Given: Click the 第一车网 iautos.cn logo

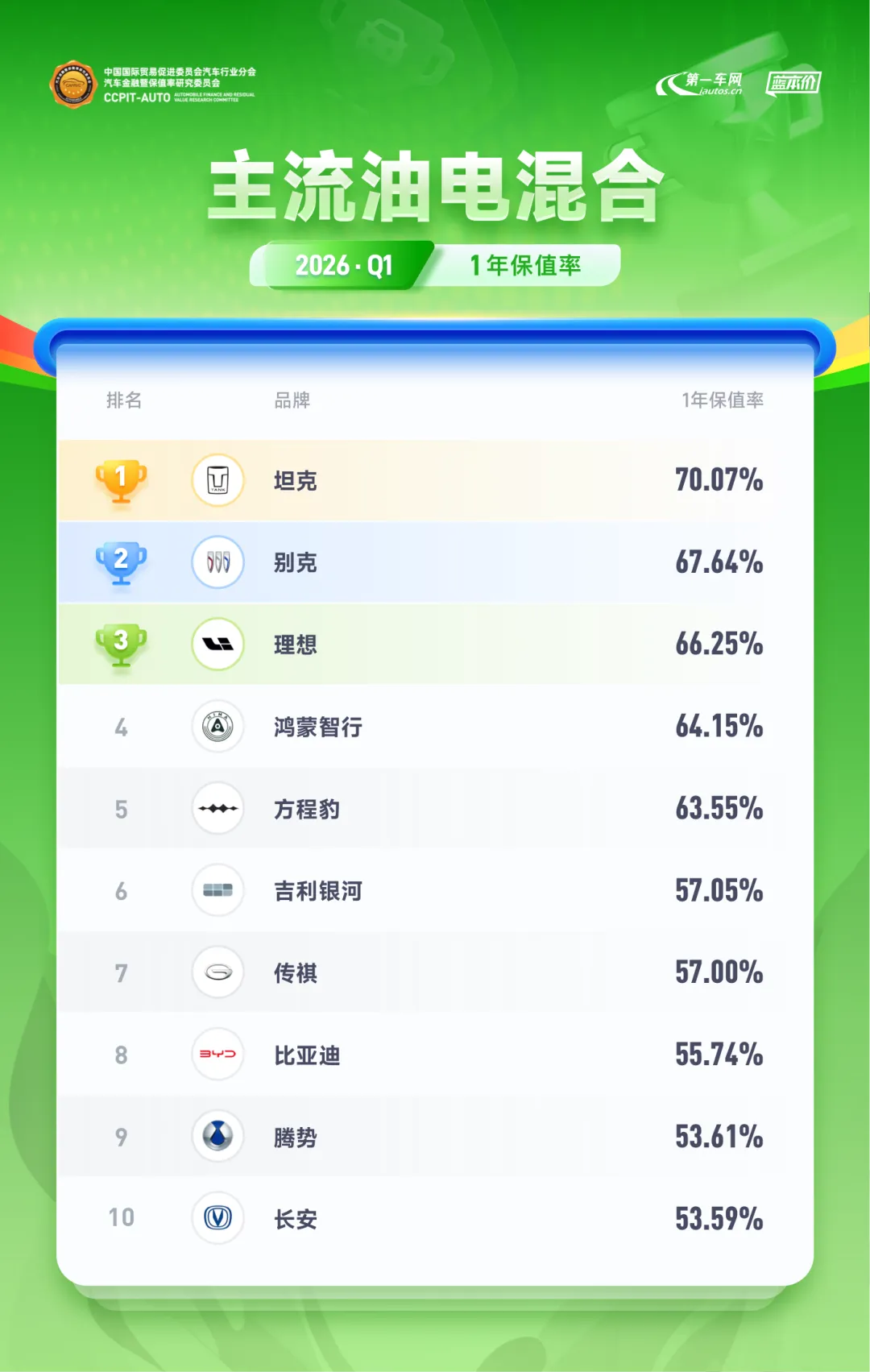Looking at the screenshot, I should coord(699,84).
